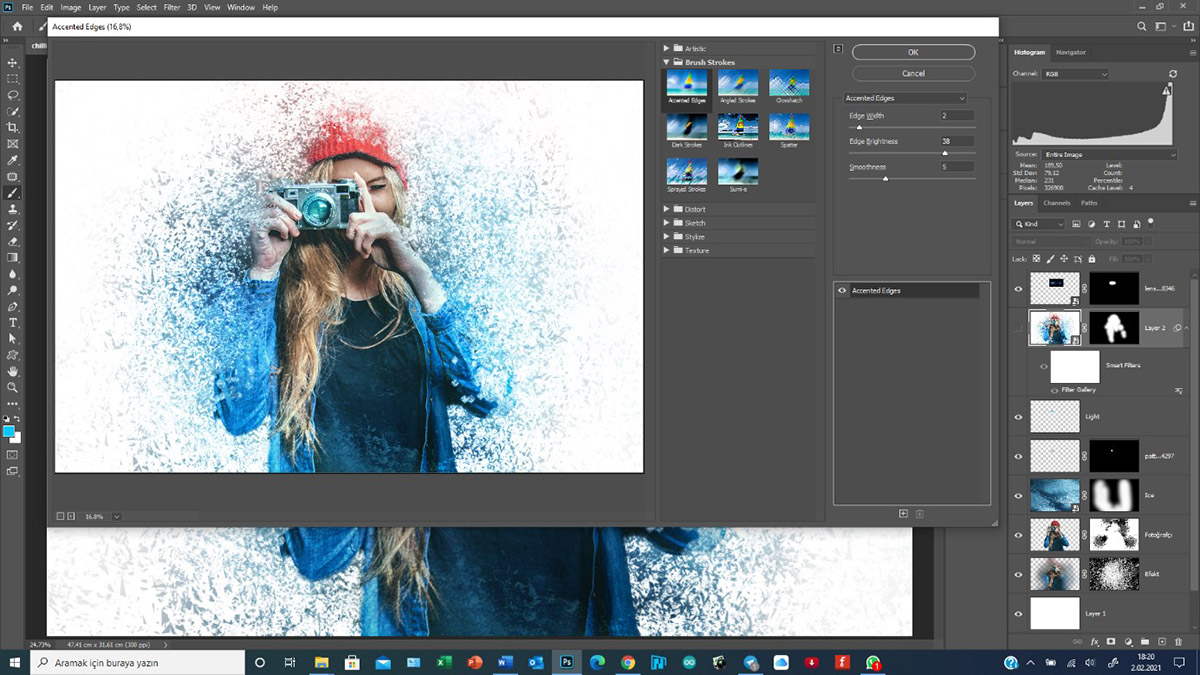Open the Filter menu
Screen dimensions: 1200x675
click(174, 7)
